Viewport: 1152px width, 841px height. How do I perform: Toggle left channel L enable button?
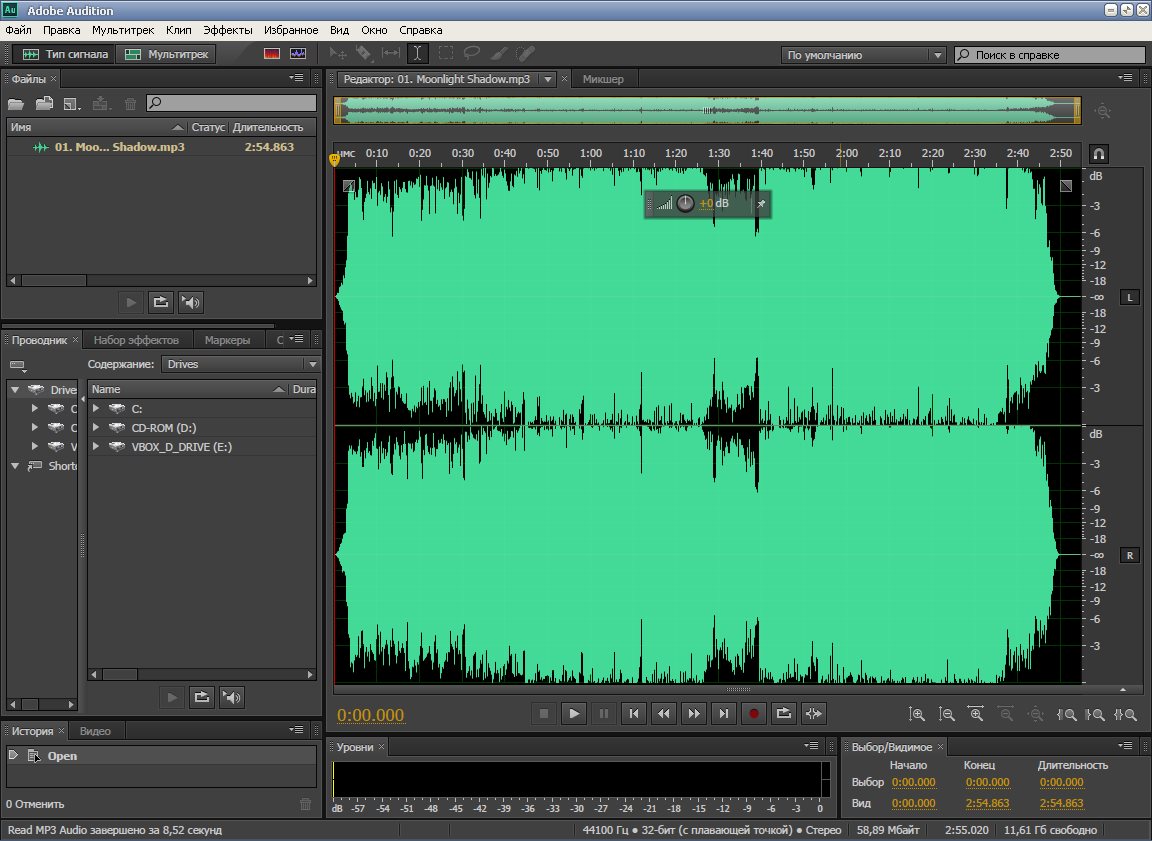tap(1130, 297)
